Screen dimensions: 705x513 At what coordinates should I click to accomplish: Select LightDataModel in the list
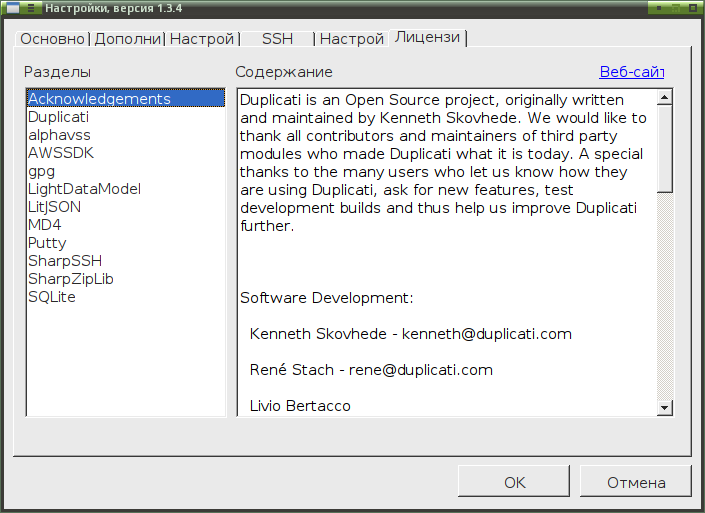click(125, 189)
